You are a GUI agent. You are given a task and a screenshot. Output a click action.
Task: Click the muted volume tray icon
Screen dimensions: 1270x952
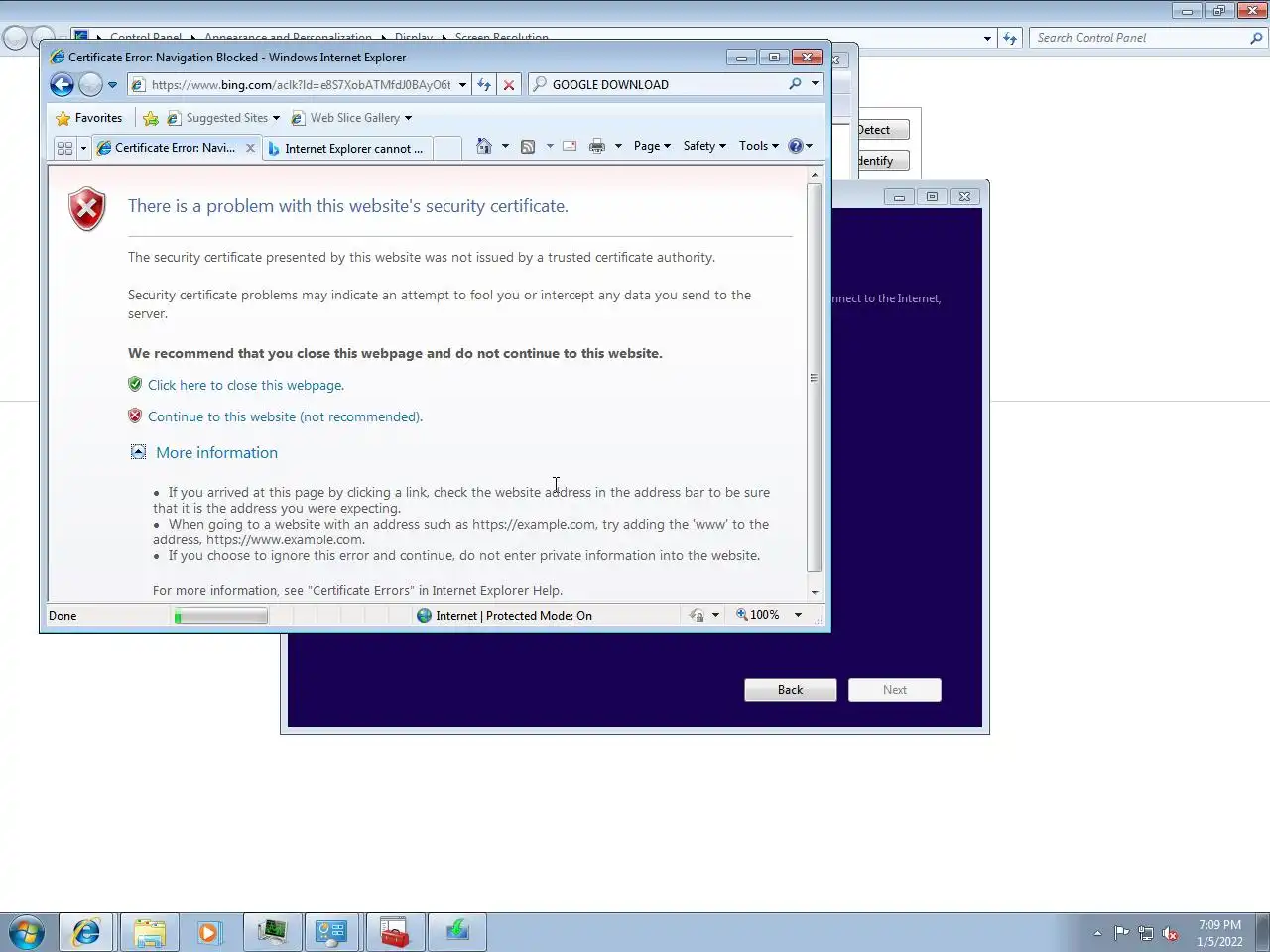coord(1170,933)
